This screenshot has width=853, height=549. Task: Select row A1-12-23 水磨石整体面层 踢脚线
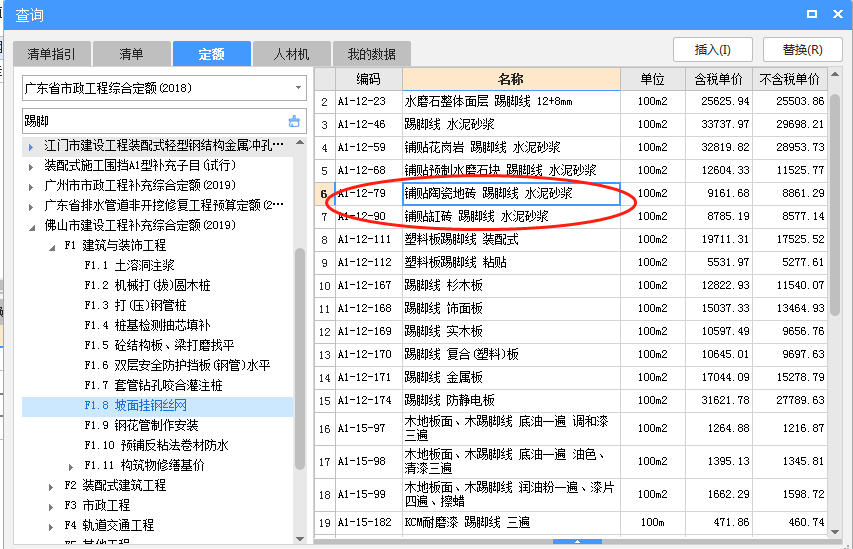pos(571,102)
